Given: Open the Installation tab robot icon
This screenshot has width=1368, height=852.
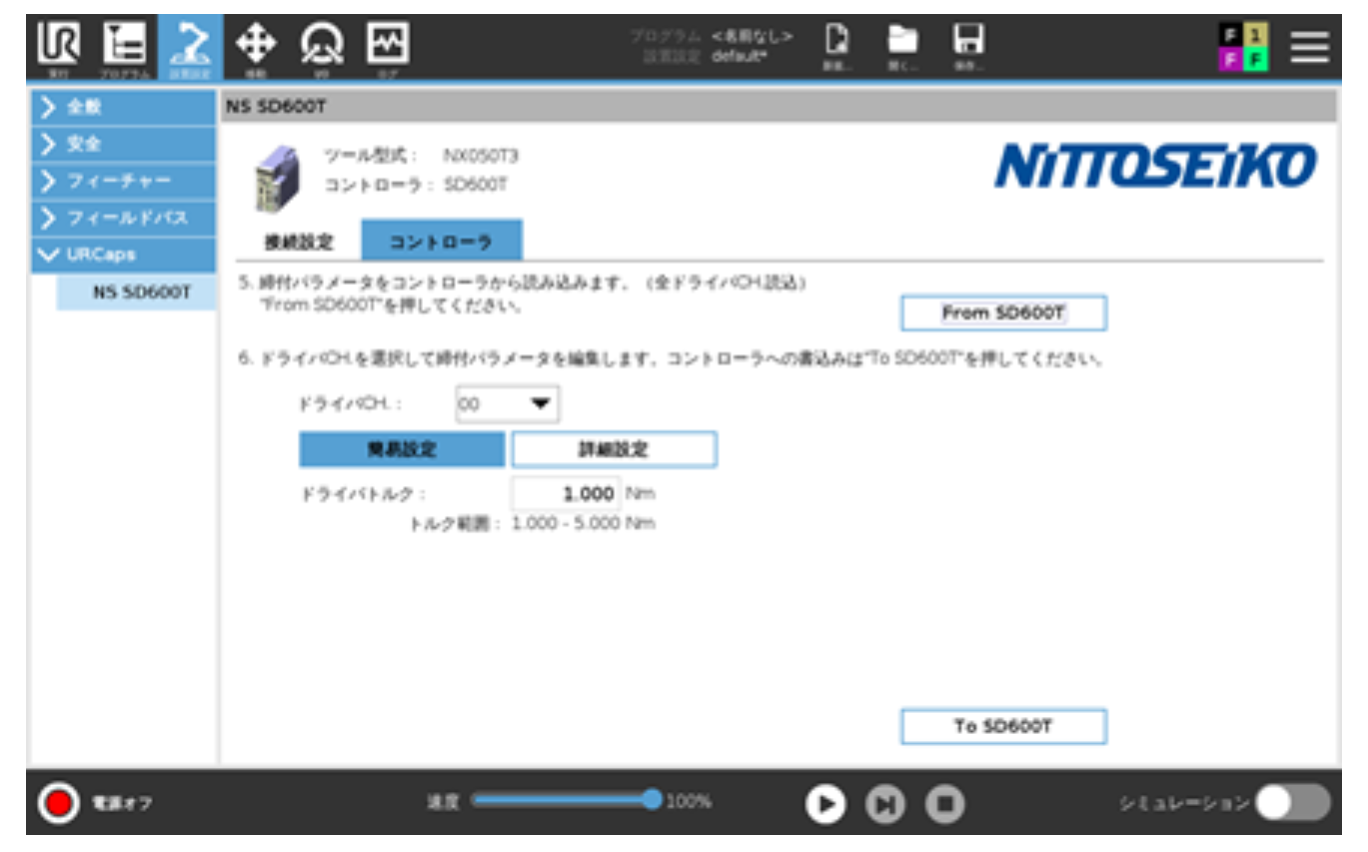Looking at the screenshot, I should click(x=189, y=48).
